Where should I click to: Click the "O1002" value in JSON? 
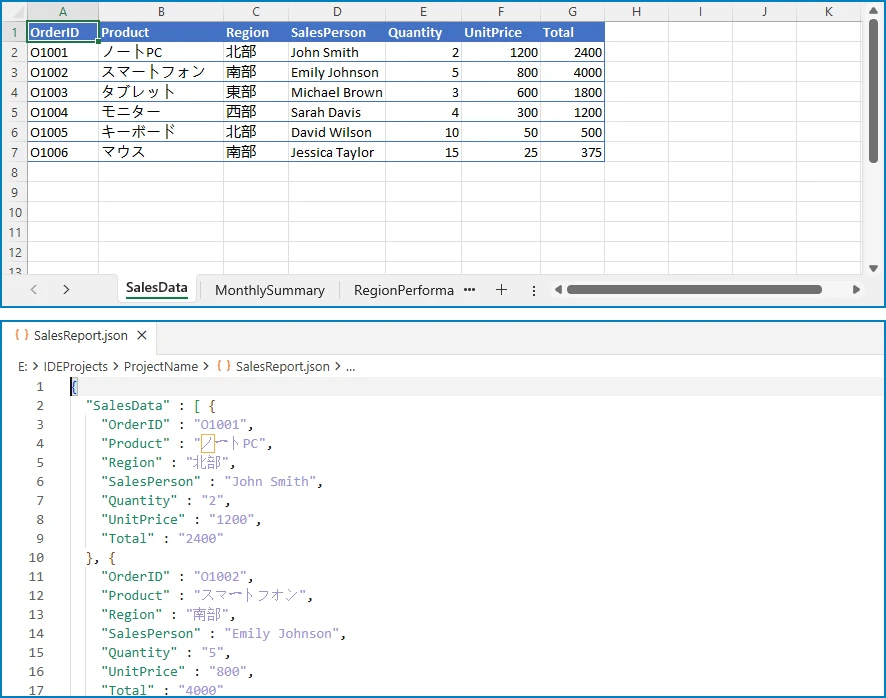[220, 576]
